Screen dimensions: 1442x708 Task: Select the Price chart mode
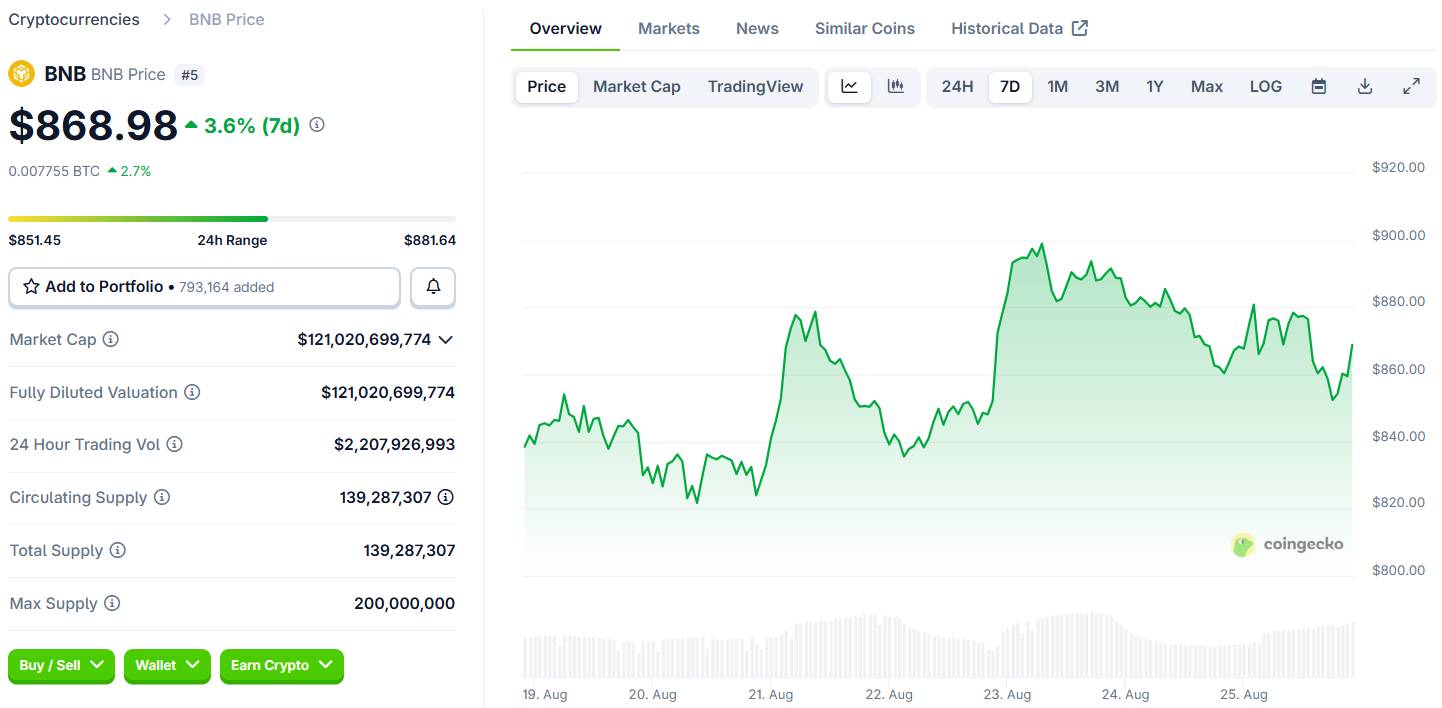(x=547, y=87)
